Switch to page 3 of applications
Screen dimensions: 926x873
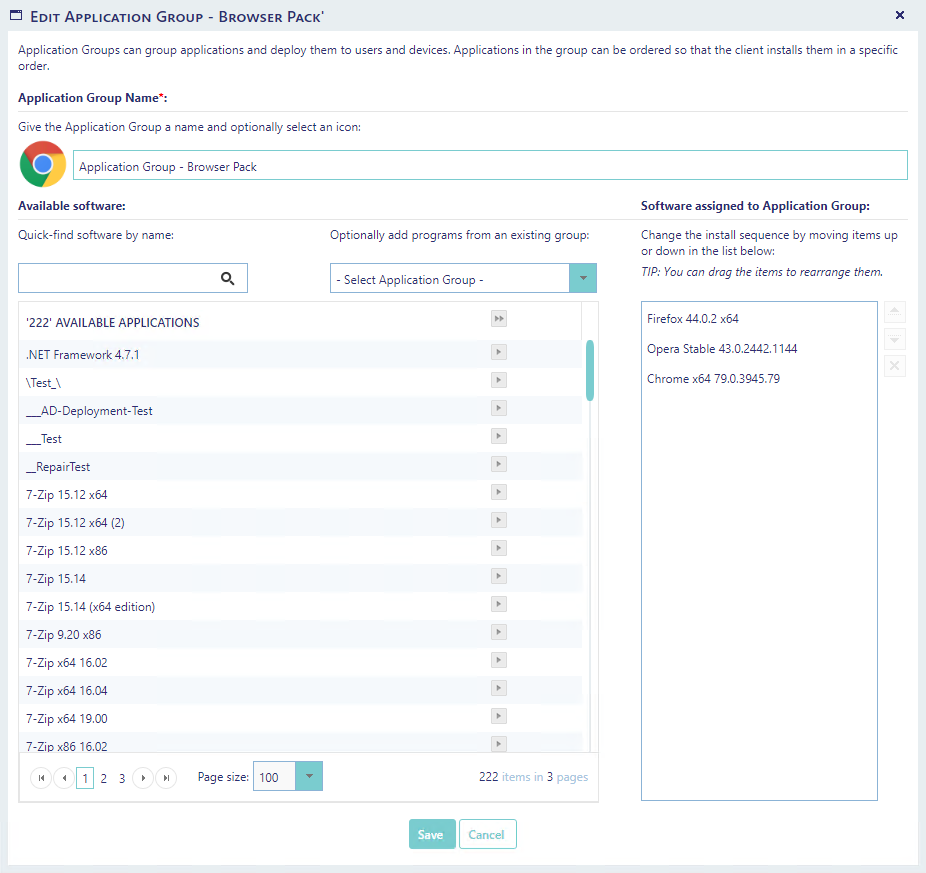[x=122, y=778]
